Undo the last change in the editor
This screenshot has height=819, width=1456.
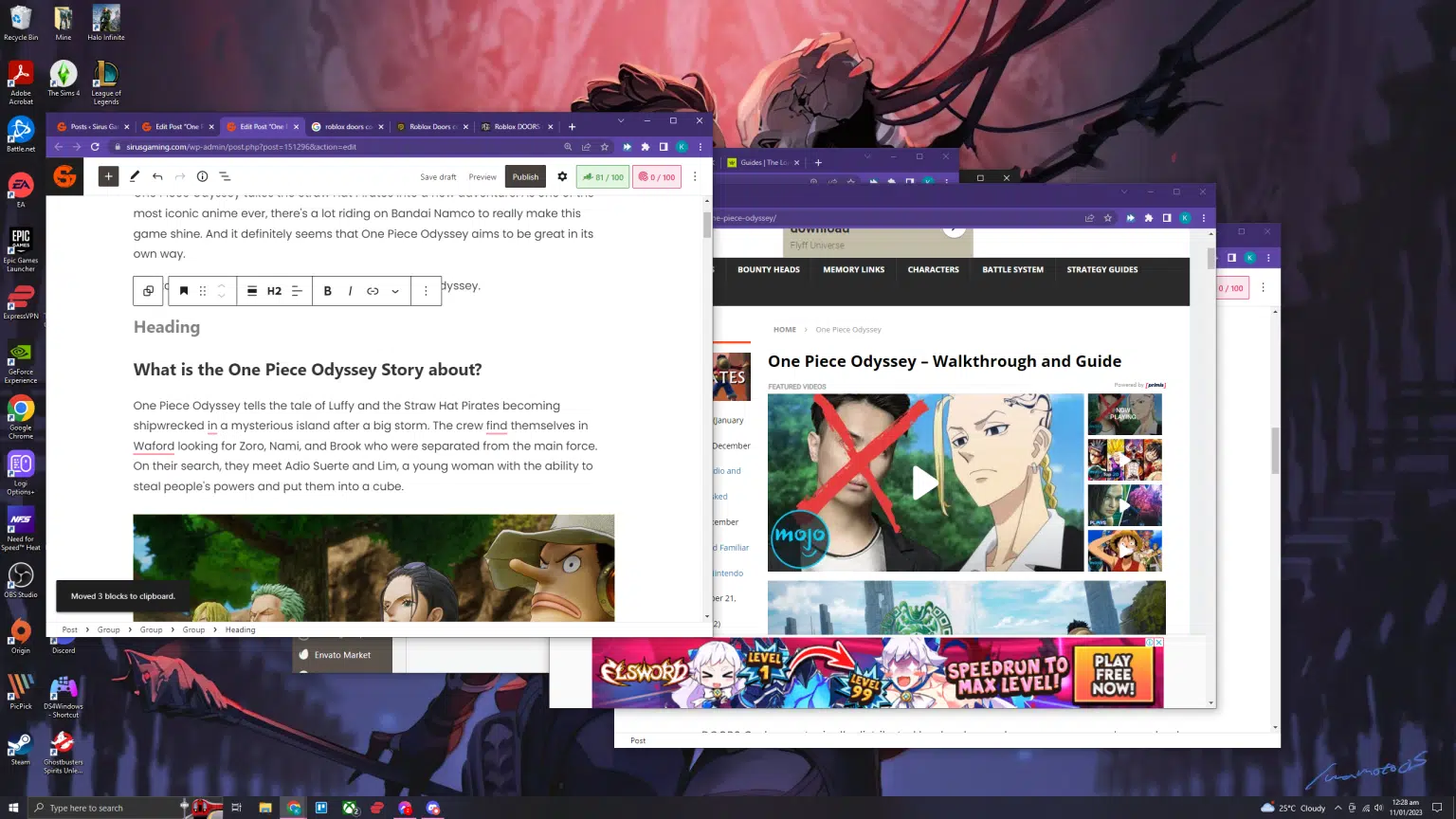[157, 176]
